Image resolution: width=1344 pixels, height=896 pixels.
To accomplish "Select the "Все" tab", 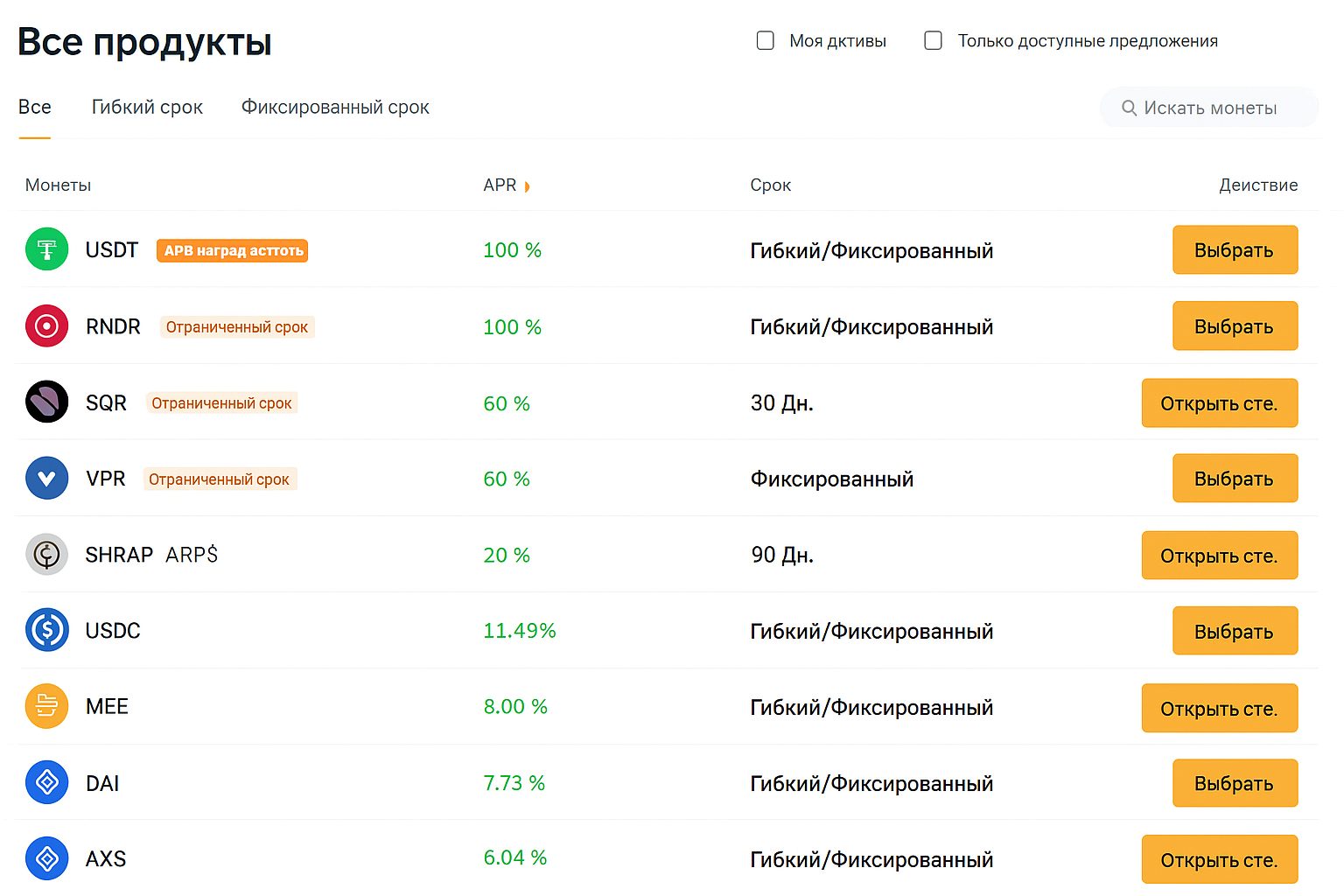I will (35, 108).
